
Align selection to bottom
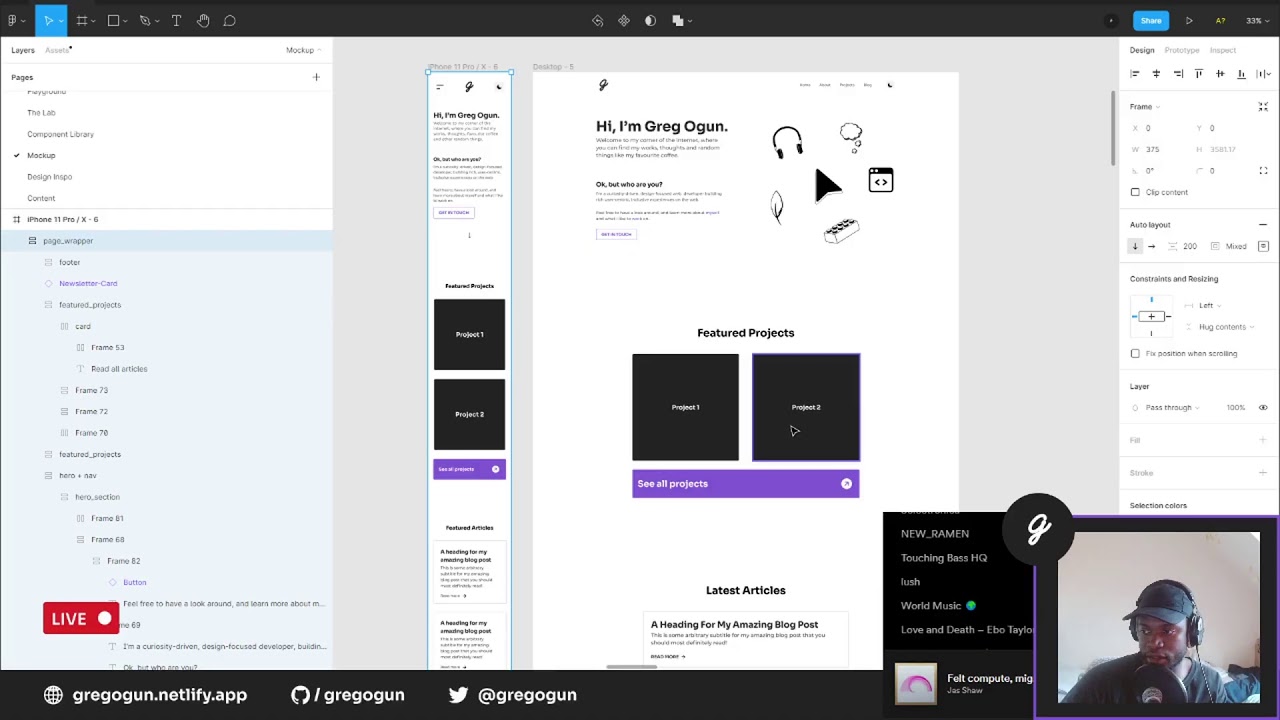(x=1241, y=73)
